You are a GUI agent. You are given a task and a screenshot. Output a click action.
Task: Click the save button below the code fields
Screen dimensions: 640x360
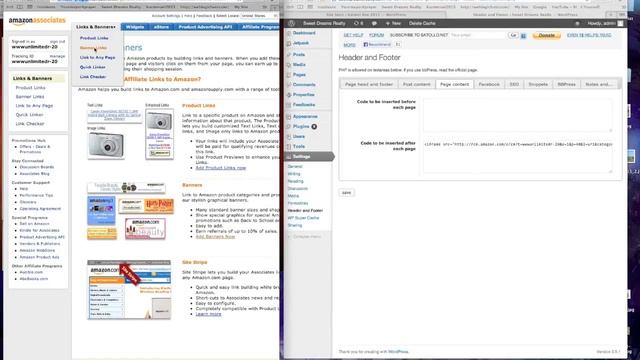click(x=347, y=193)
